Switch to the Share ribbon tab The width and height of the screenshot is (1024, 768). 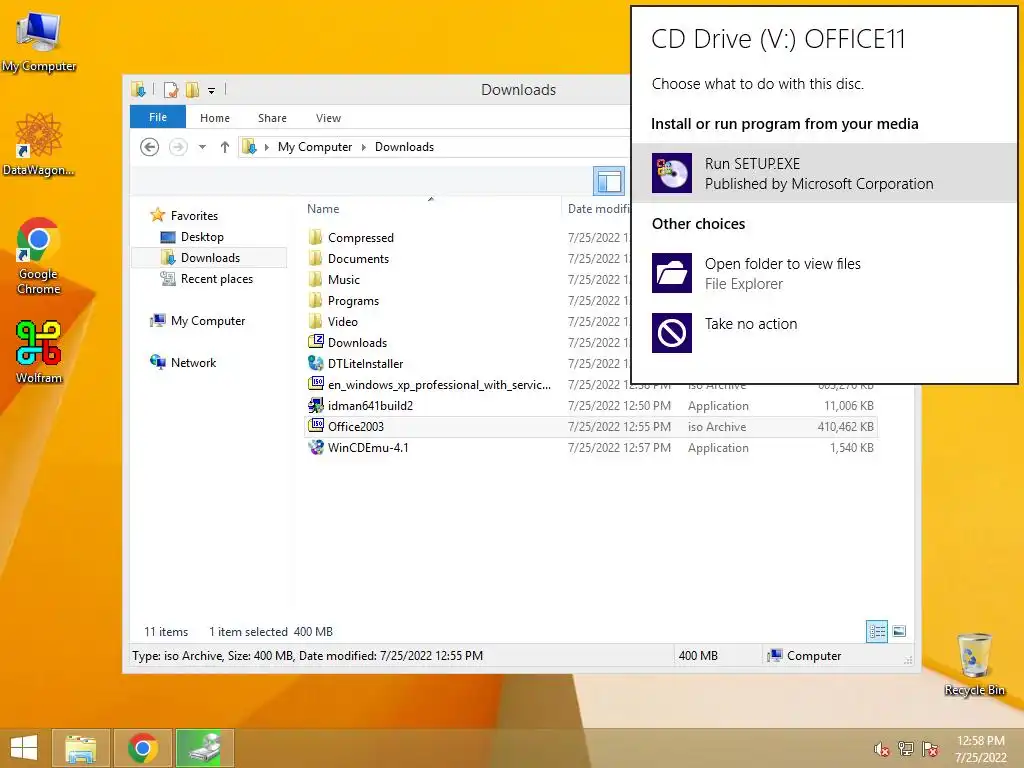(272, 118)
